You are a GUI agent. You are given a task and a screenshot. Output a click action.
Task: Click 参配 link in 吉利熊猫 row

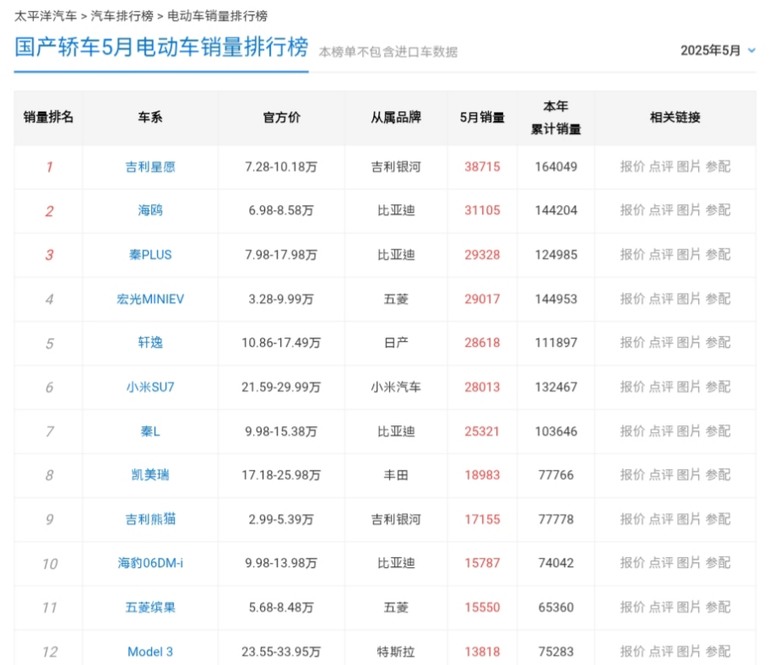718,519
